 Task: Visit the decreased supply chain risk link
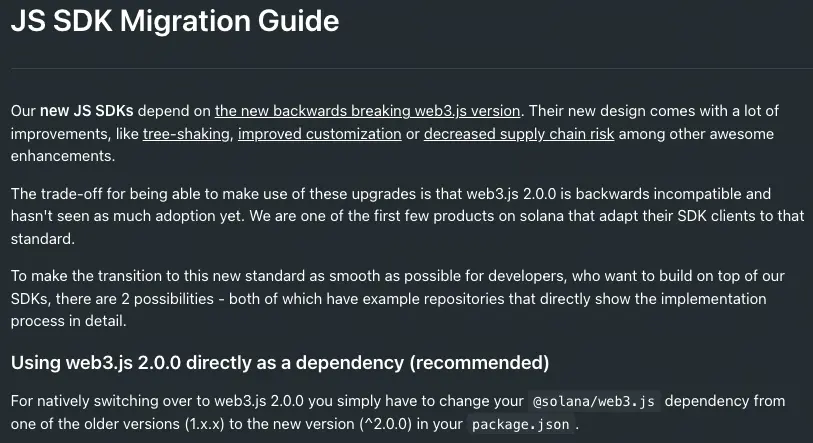pyautogui.click(x=519, y=134)
